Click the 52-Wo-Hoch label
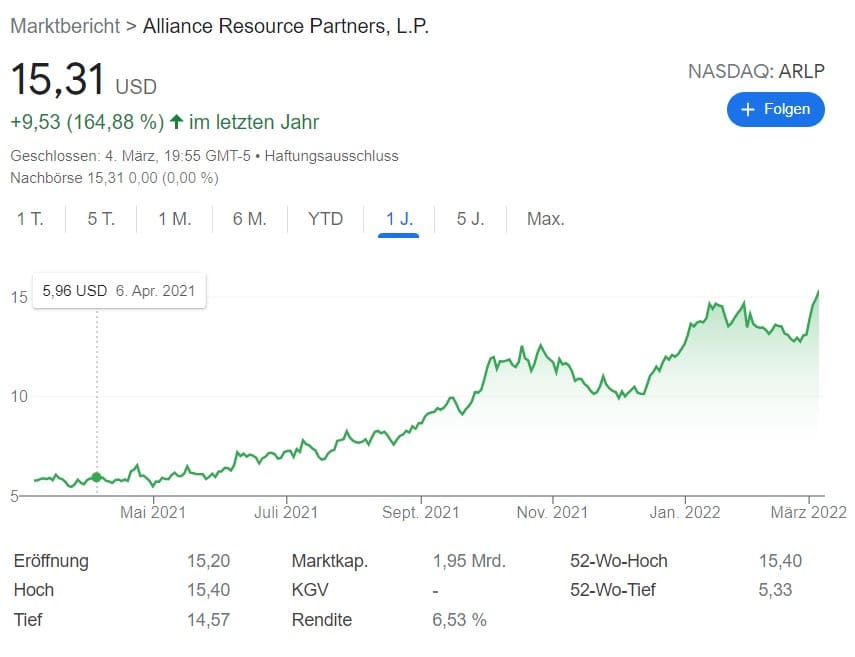855x657 pixels. coord(619,561)
